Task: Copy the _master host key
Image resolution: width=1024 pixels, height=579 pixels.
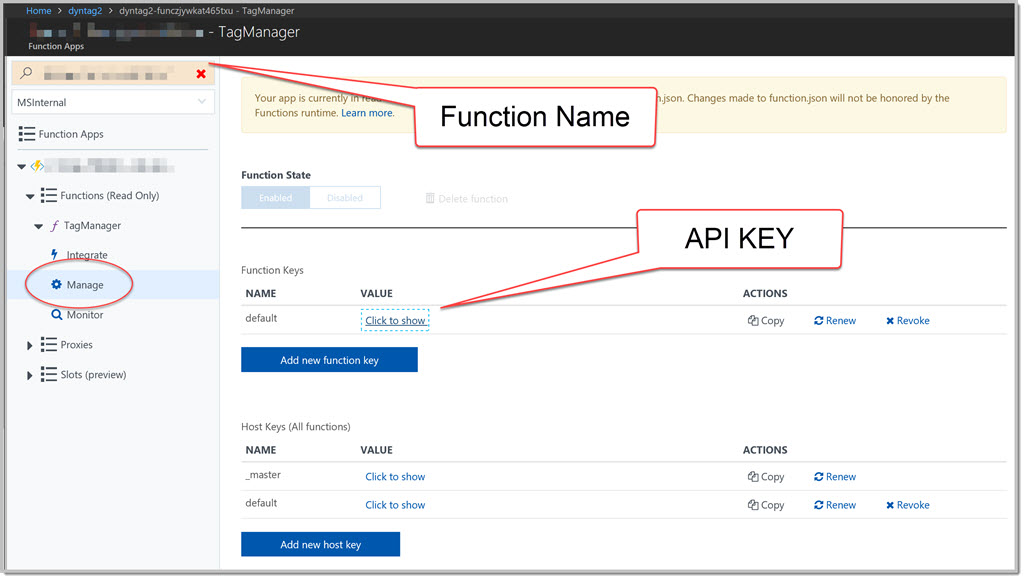Action: 766,477
